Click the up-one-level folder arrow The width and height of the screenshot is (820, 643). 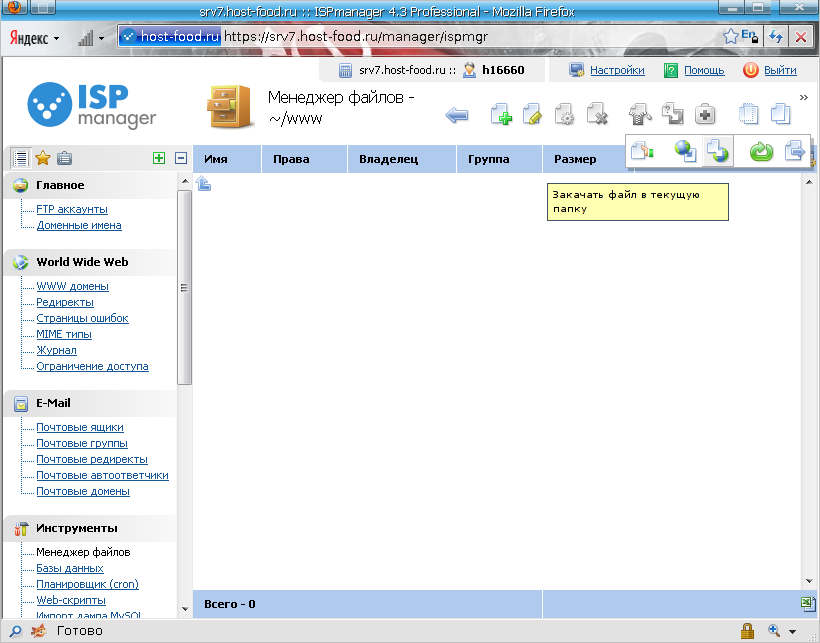click(203, 183)
